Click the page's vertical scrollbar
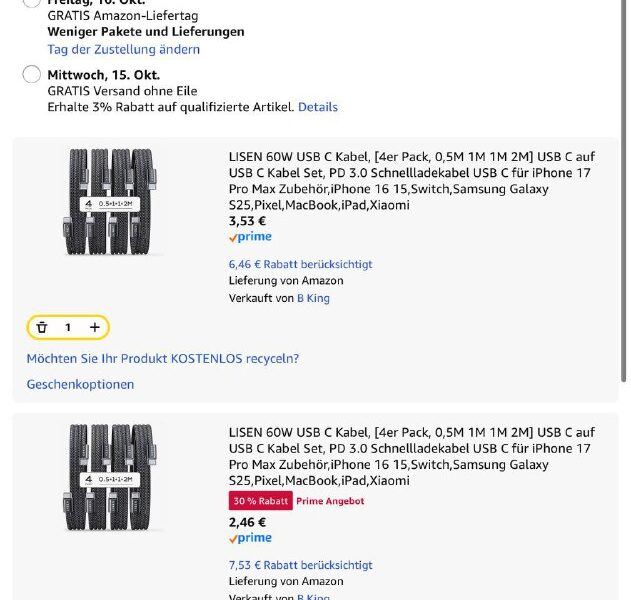This screenshot has width=631, height=600. [626, 200]
